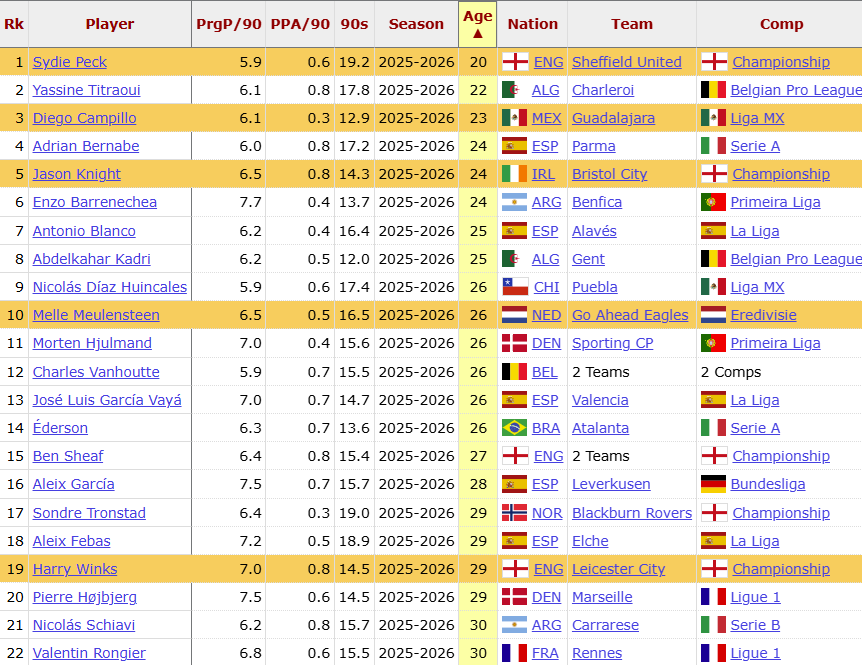Click Argentina flag in Barrenechea row
Image resolution: width=862 pixels, height=665 pixels.
pyautogui.click(x=515, y=202)
